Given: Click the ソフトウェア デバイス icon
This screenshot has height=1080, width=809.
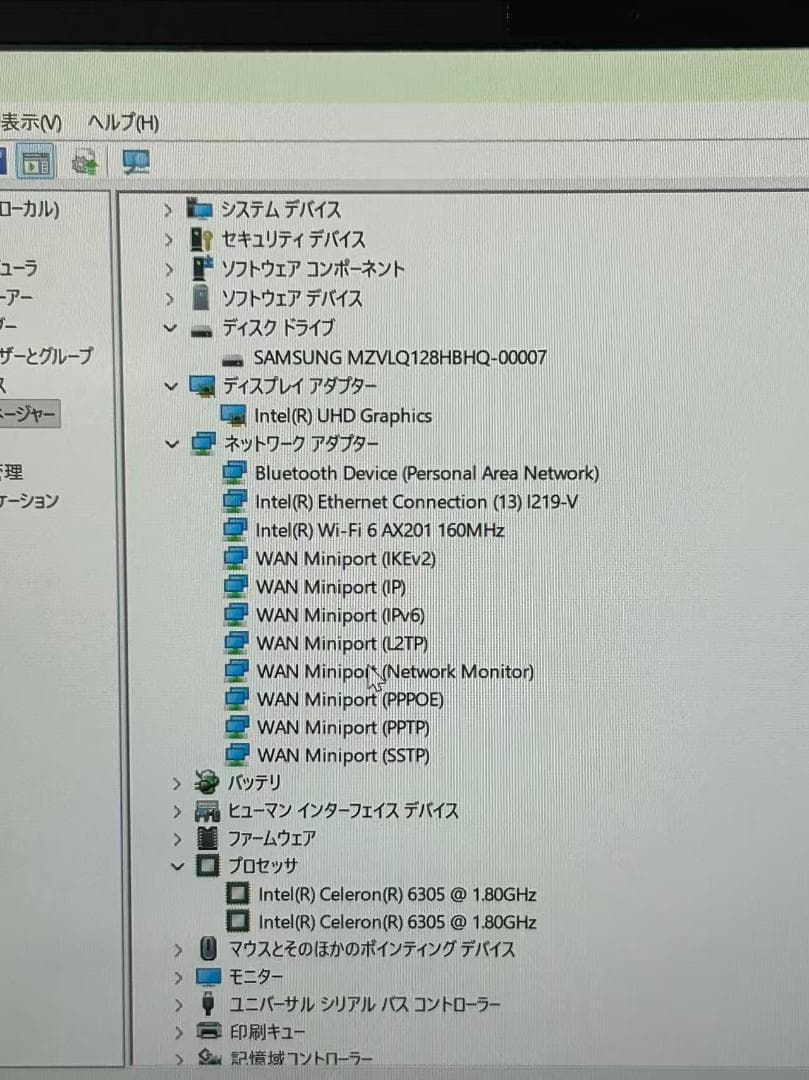Looking at the screenshot, I should [201, 298].
